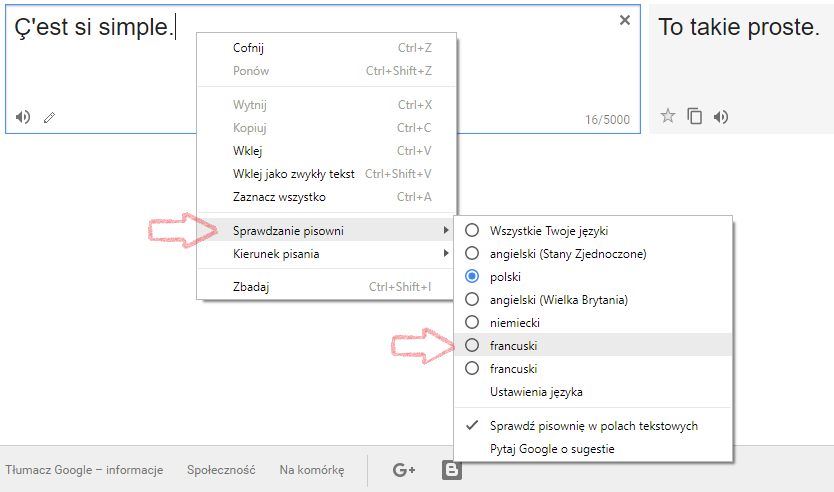Choose Zaznacz wszystko from context menu
This screenshot has height=492, width=834.
pos(279,197)
